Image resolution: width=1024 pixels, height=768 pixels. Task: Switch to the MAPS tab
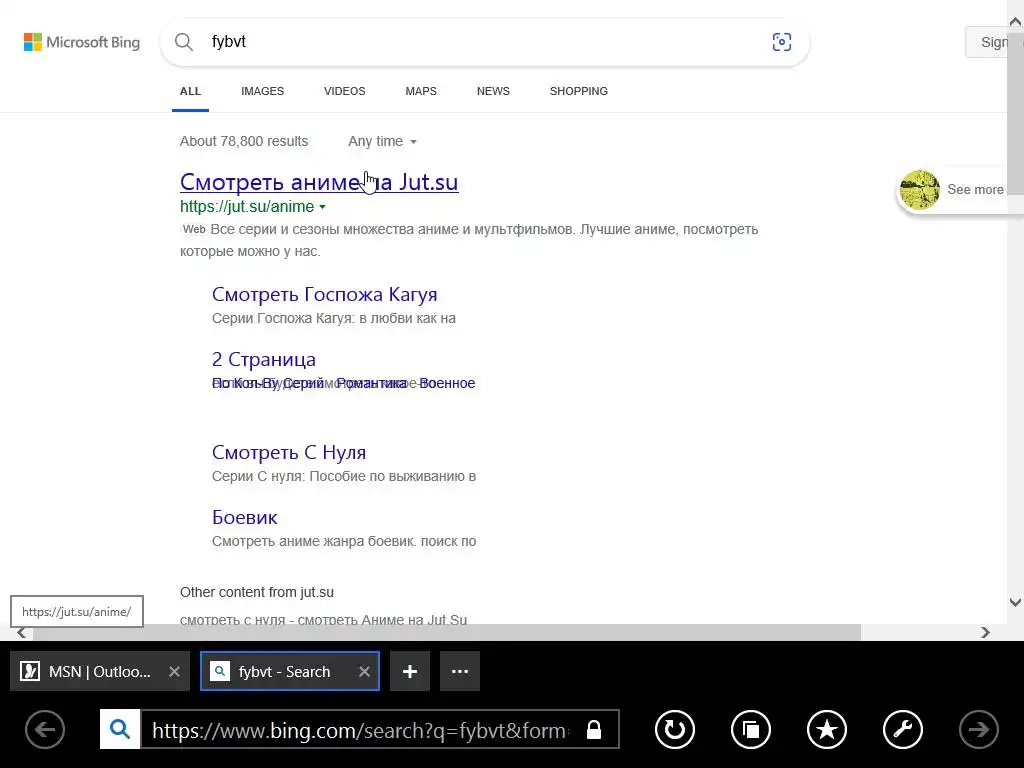click(x=421, y=91)
